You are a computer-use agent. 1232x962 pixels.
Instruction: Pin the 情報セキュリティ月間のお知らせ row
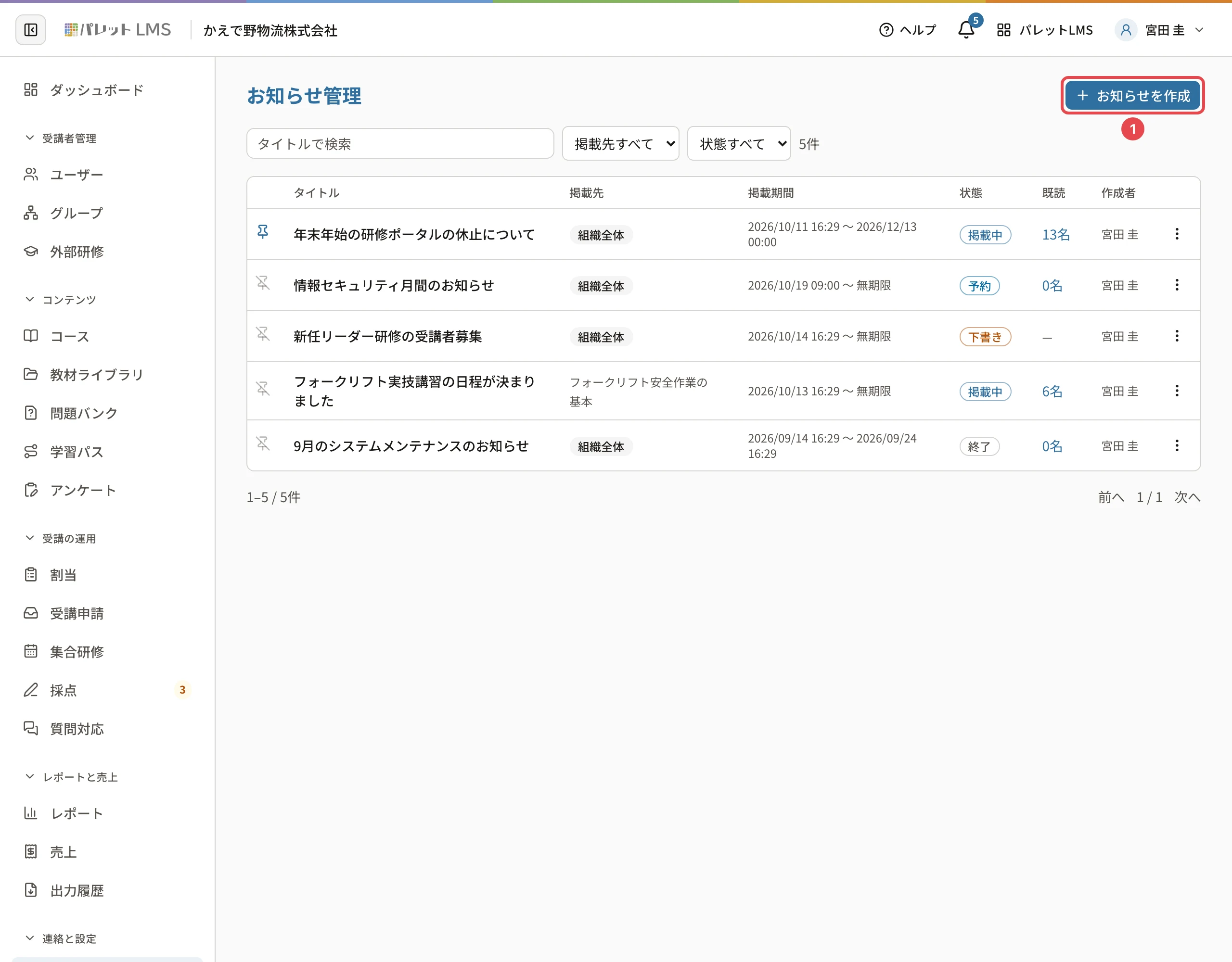(x=263, y=282)
